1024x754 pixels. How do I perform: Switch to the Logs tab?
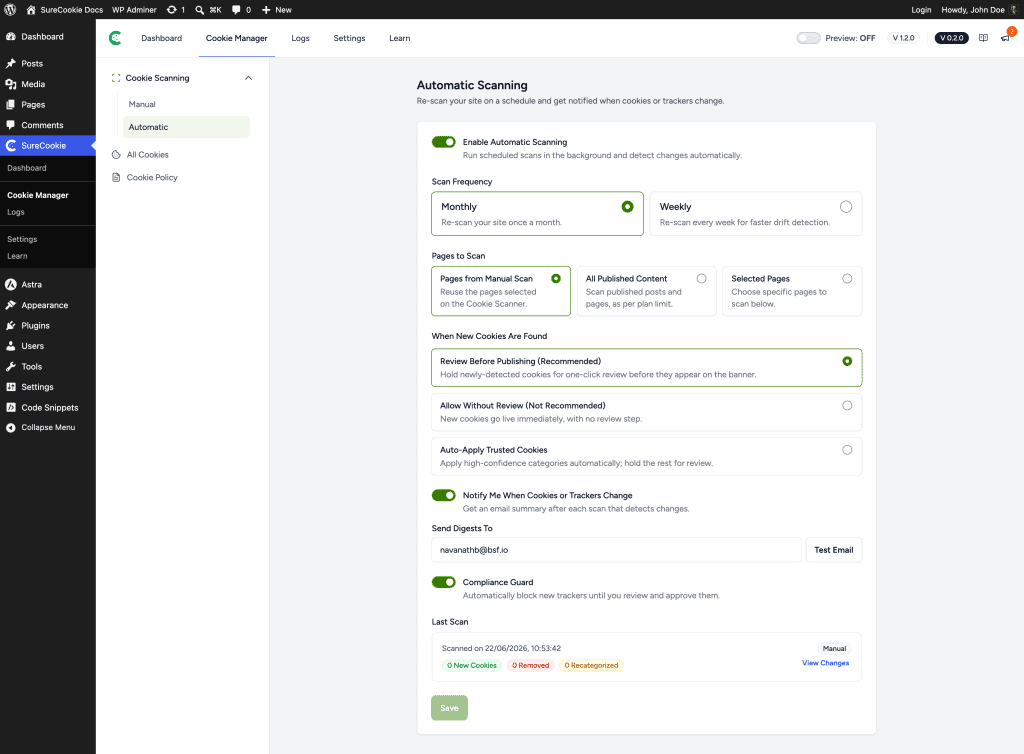(300, 38)
